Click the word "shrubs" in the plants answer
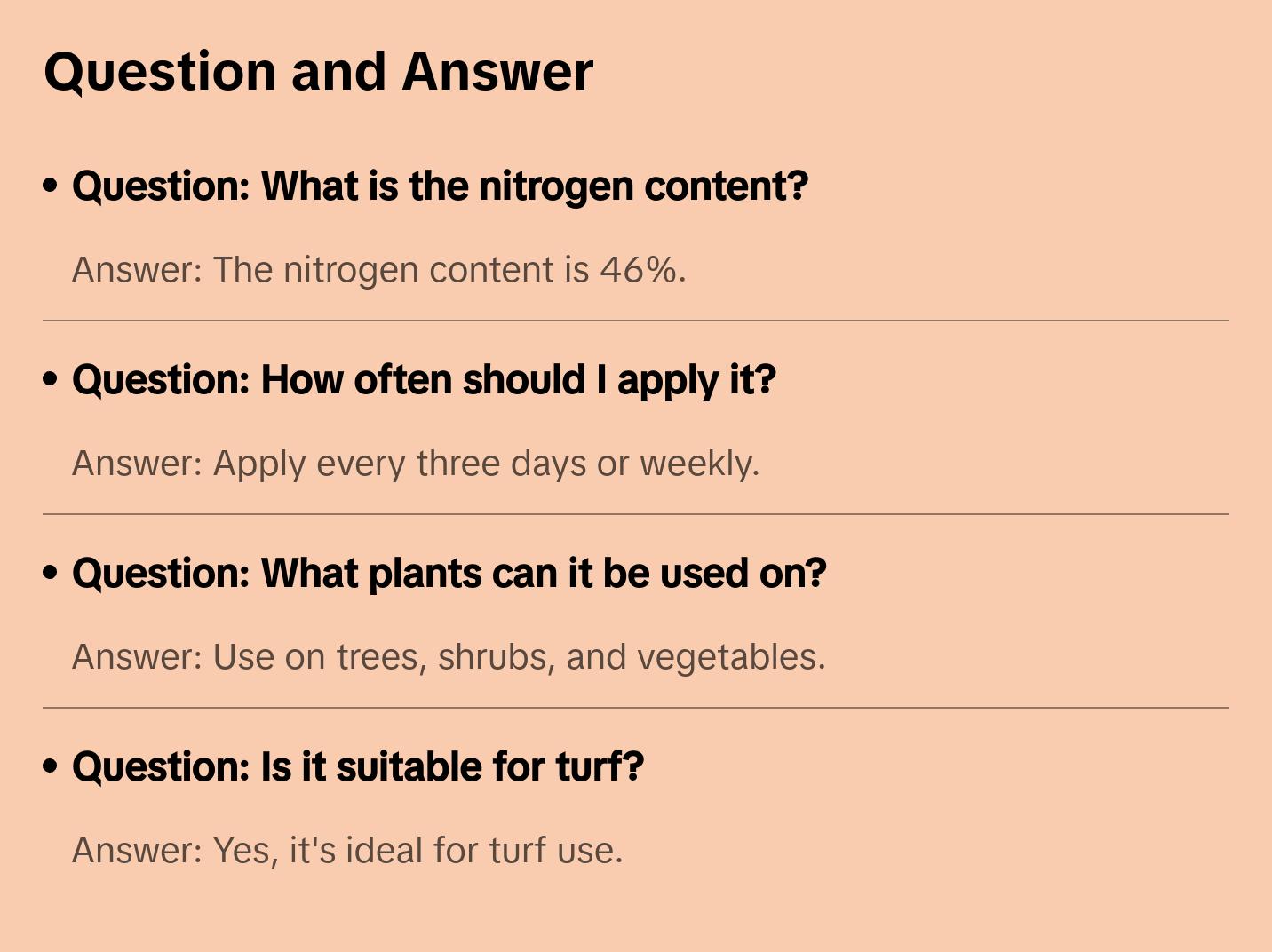Screen dimensions: 1272x952 [x=494, y=657]
